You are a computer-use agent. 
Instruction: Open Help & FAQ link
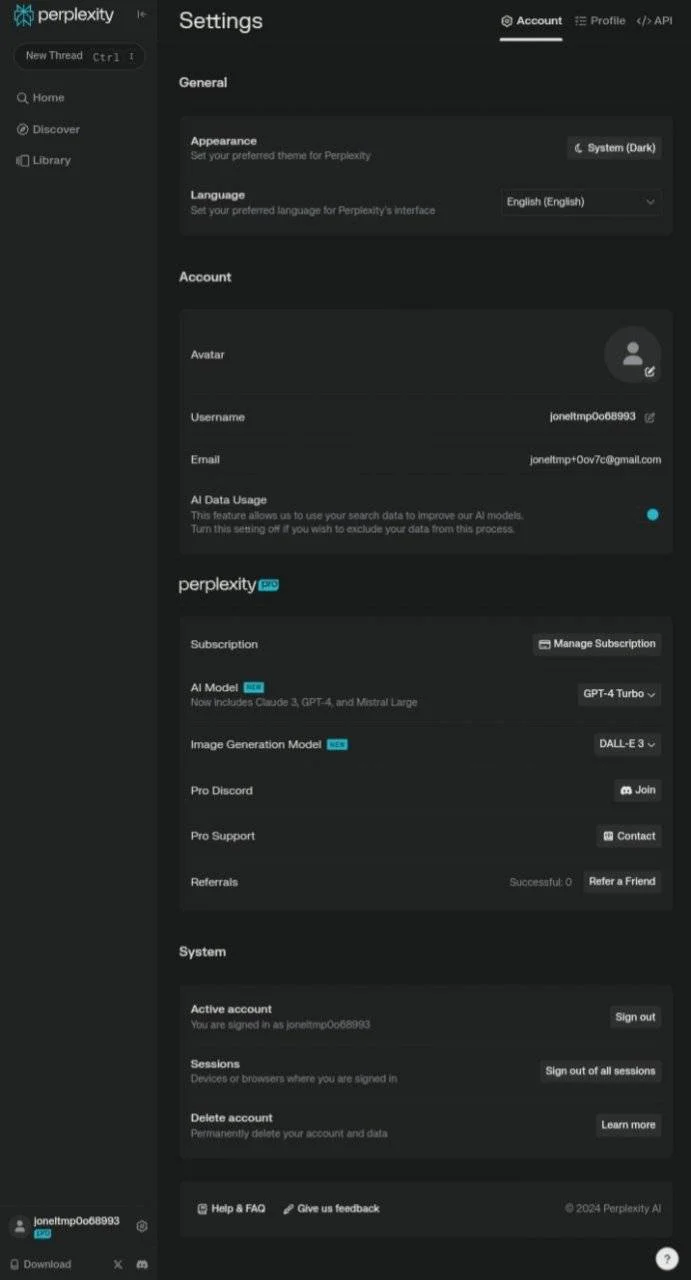[232, 1209]
